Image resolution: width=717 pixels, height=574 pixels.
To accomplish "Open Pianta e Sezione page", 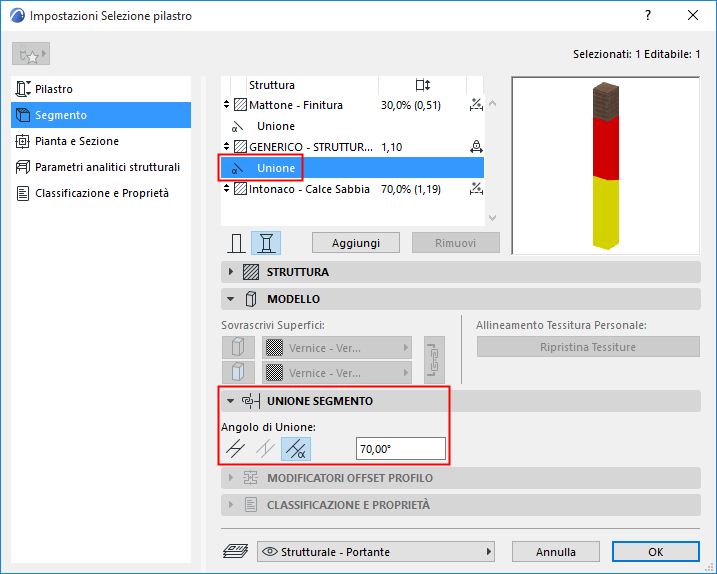I will [x=101, y=141].
